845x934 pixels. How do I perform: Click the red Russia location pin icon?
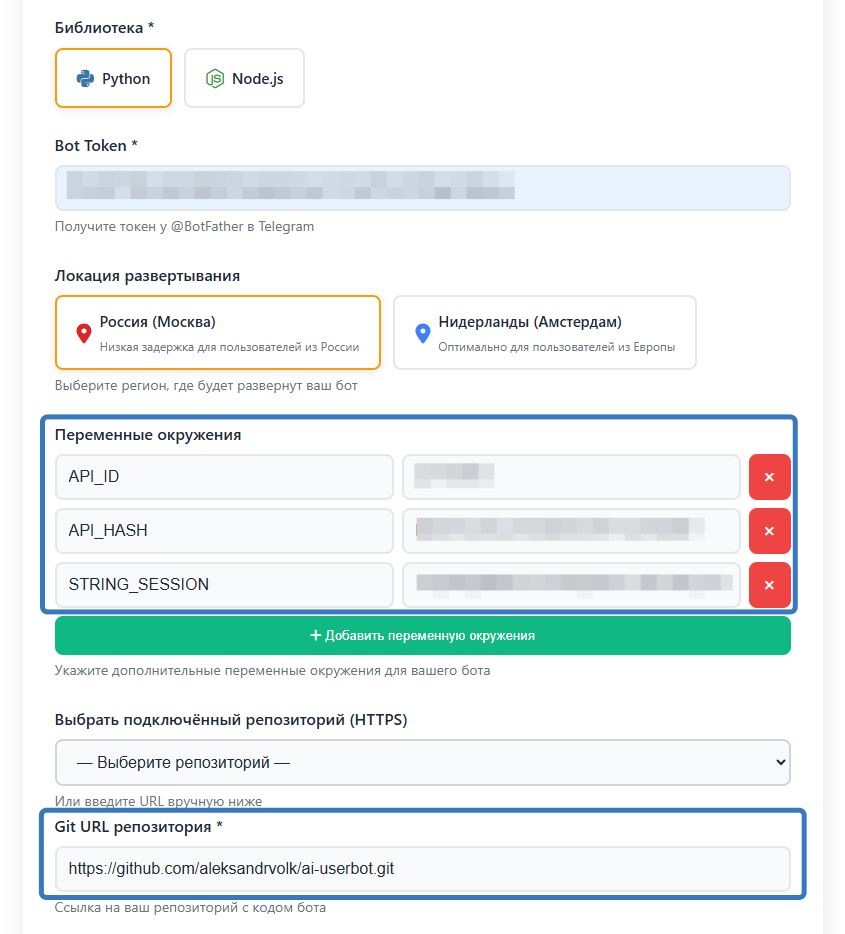tap(84, 333)
